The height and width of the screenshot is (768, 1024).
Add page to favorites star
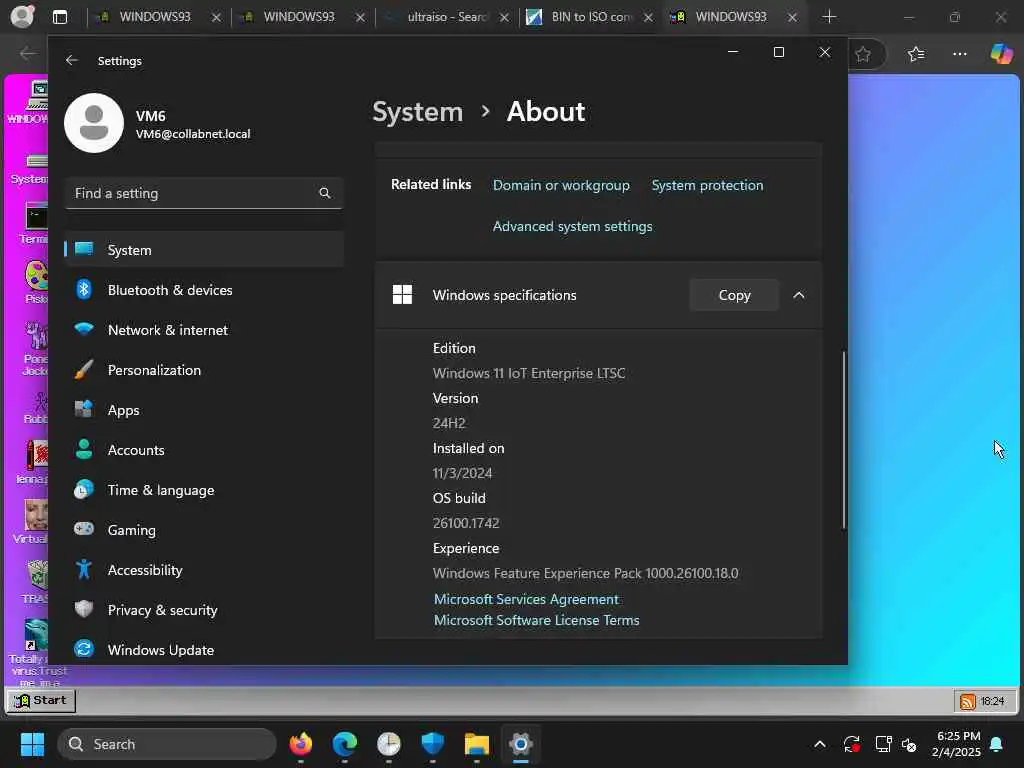pos(863,54)
